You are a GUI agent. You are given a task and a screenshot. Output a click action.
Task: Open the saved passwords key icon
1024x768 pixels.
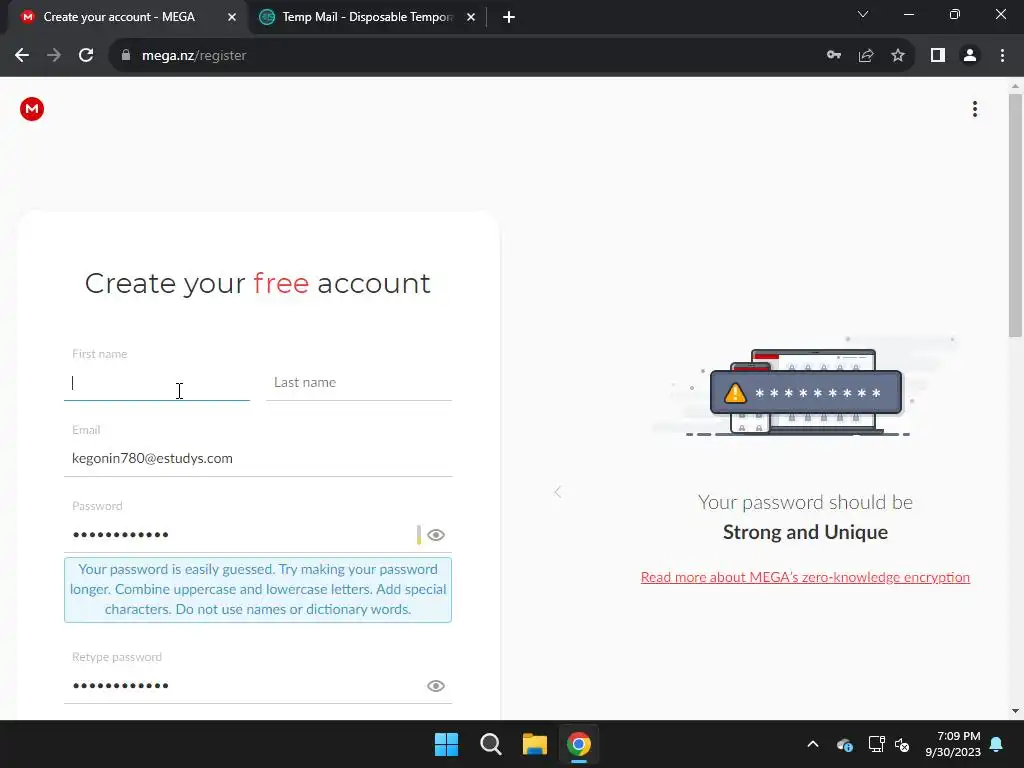(834, 56)
